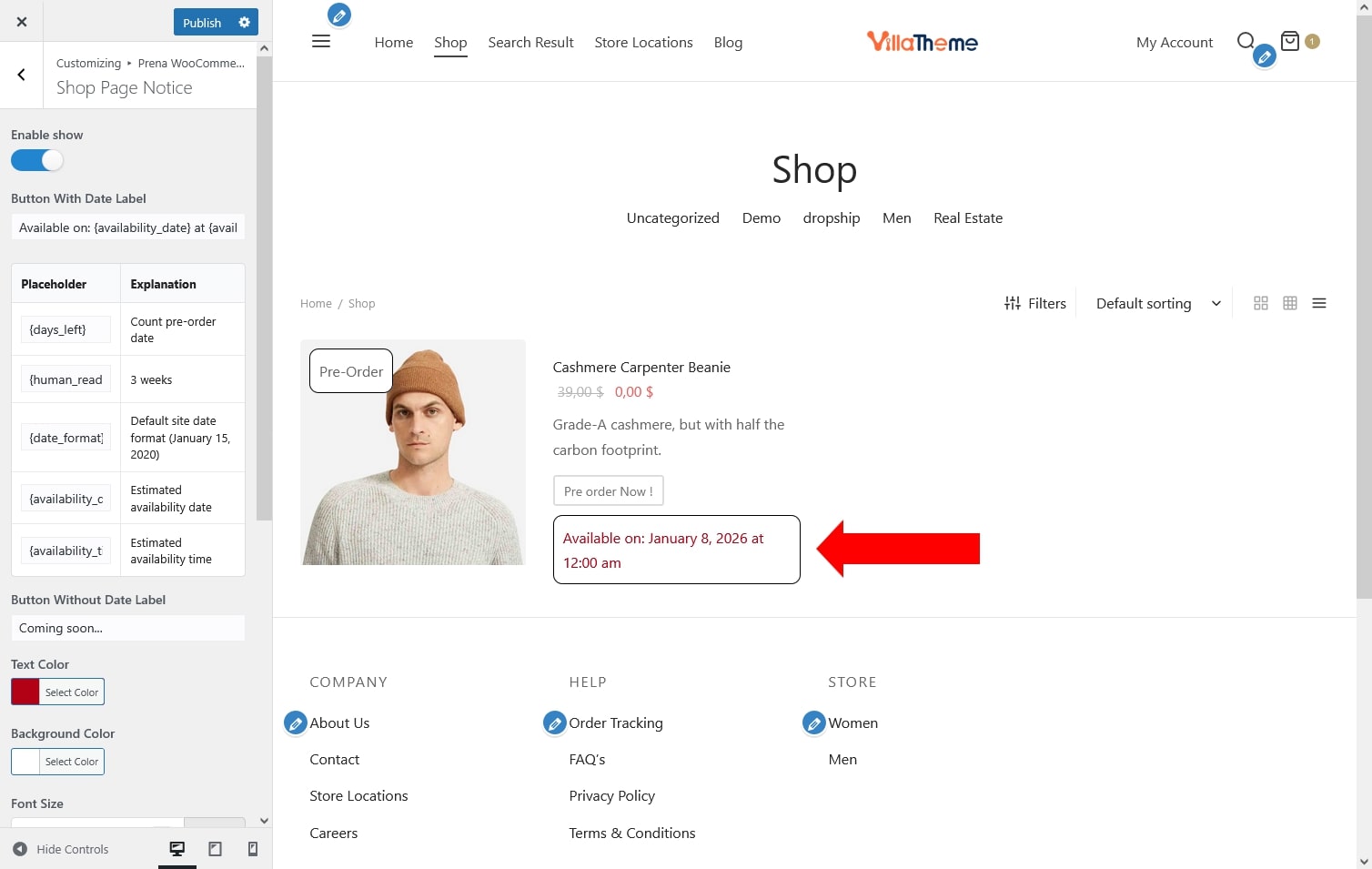The image size is (1372, 869).
Task: Open the shopping cart icon
Action: click(x=1289, y=41)
